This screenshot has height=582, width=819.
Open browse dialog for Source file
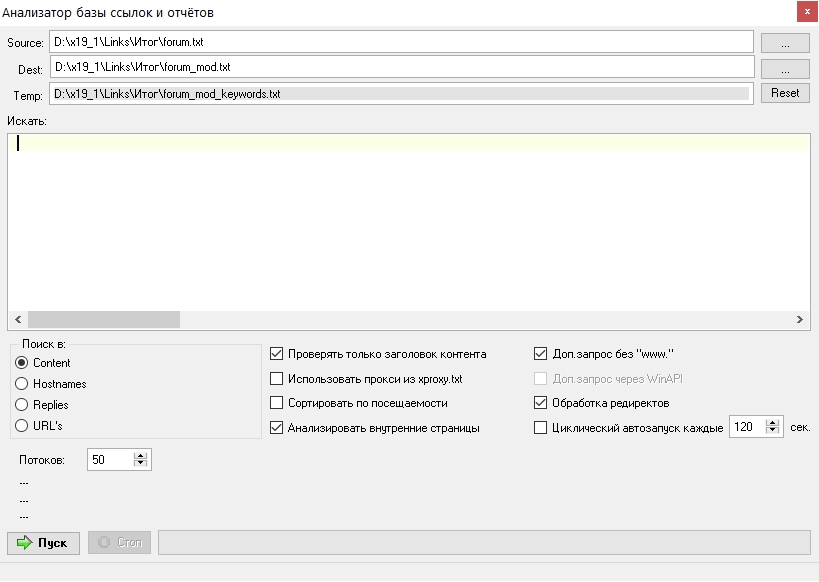point(785,43)
